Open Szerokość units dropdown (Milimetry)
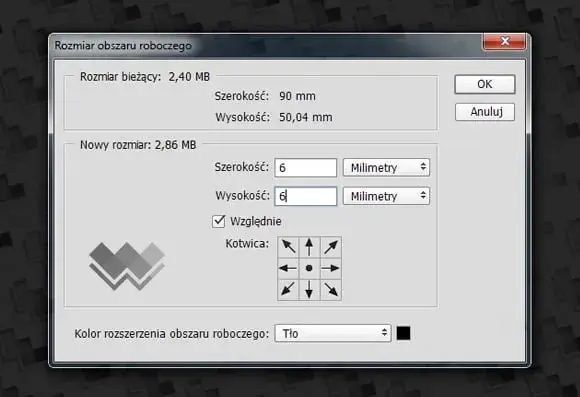580x397 pixels. (386, 168)
